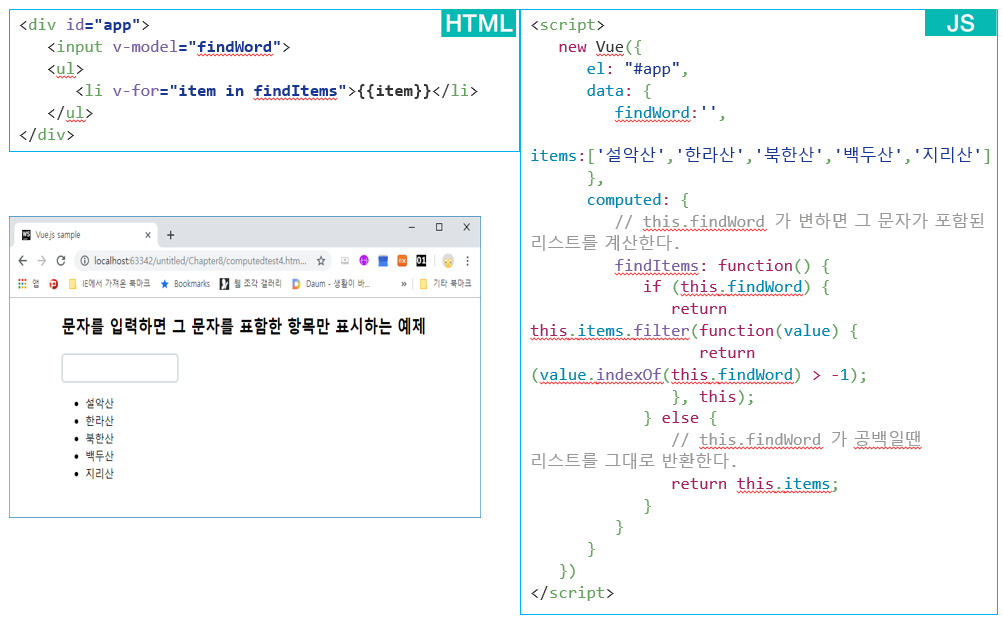Reload the page with the refresh icon
Screen dimensions: 1003x619
point(61,261)
